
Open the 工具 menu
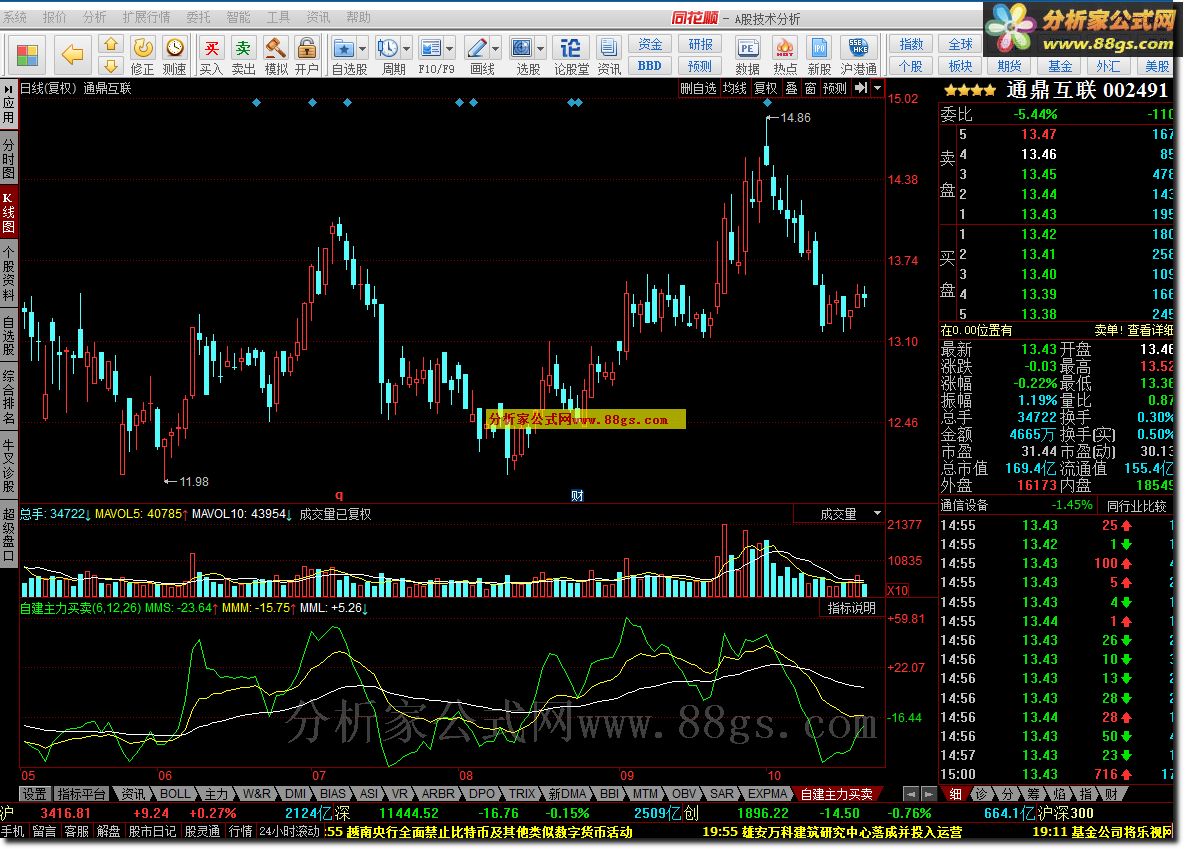tap(278, 17)
